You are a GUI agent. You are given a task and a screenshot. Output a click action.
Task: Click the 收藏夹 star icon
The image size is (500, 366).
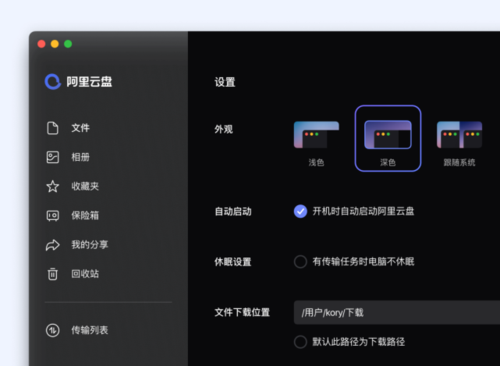53,186
